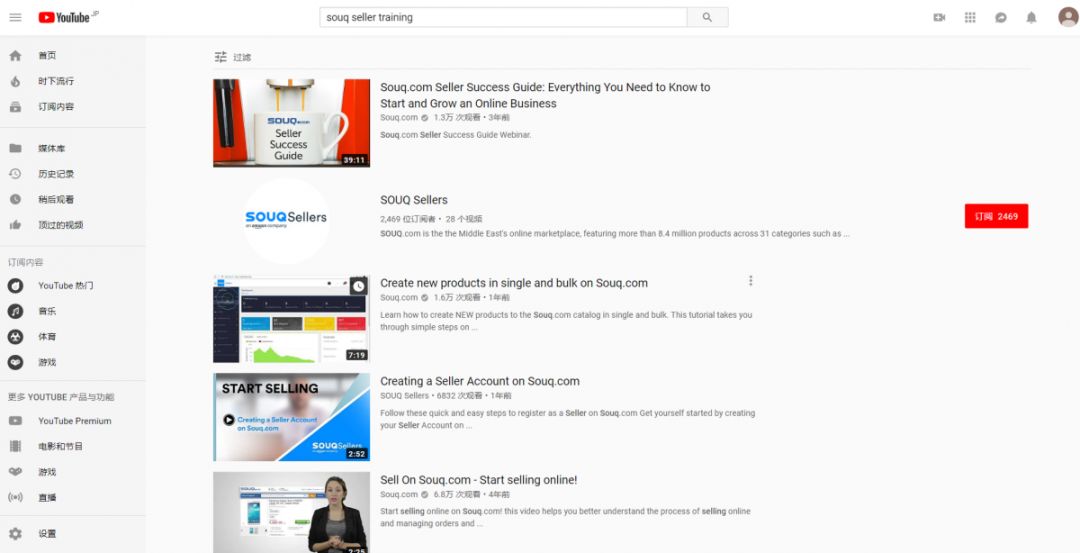
Task: Subscribe to SOUQ Sellers with 订阅 2469
Action: (x=996, y=216)
